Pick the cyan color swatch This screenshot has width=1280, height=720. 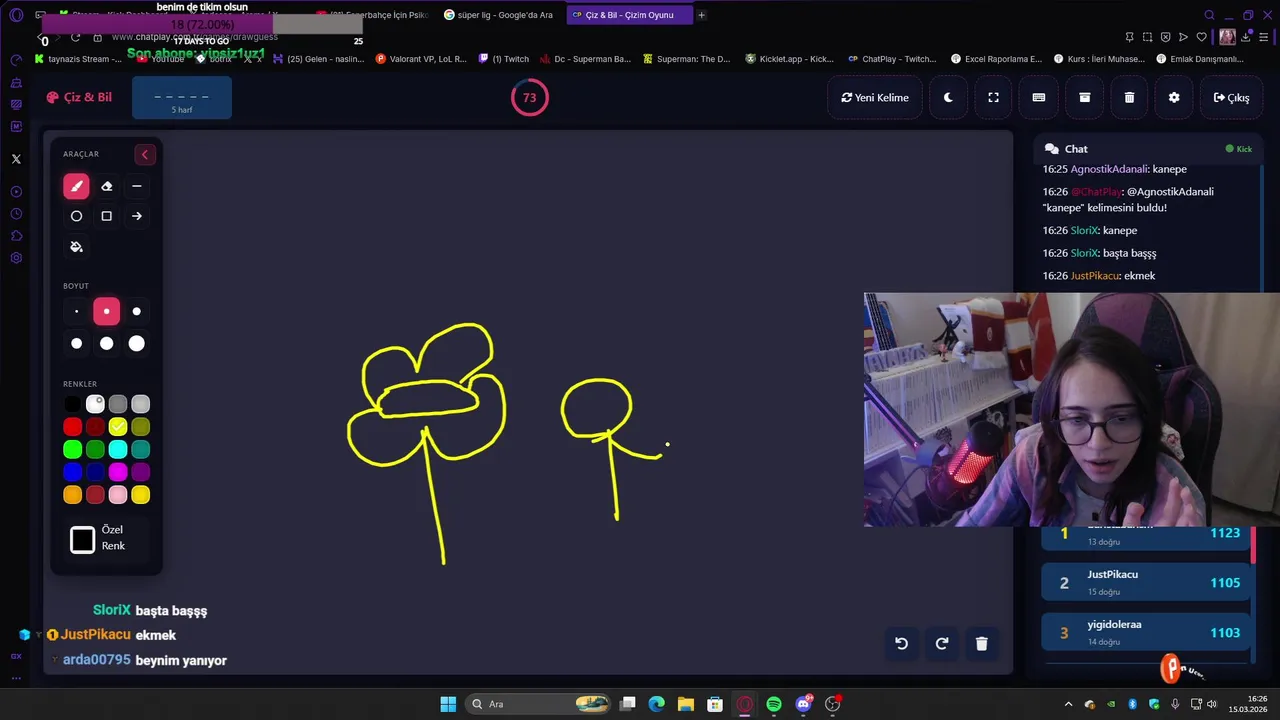click(118, 450)
